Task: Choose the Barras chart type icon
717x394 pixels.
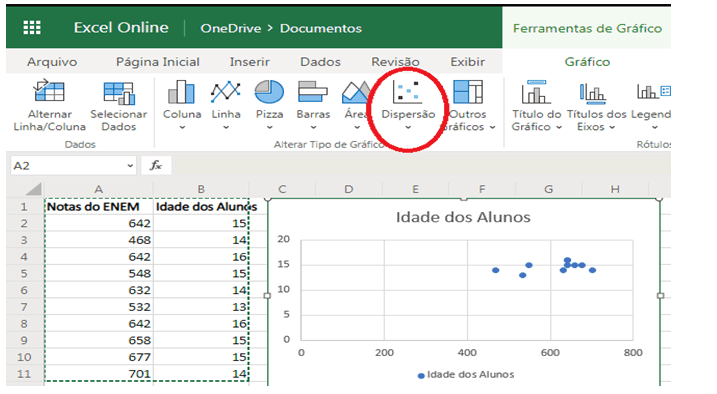Action: click(x=313, y=92)
